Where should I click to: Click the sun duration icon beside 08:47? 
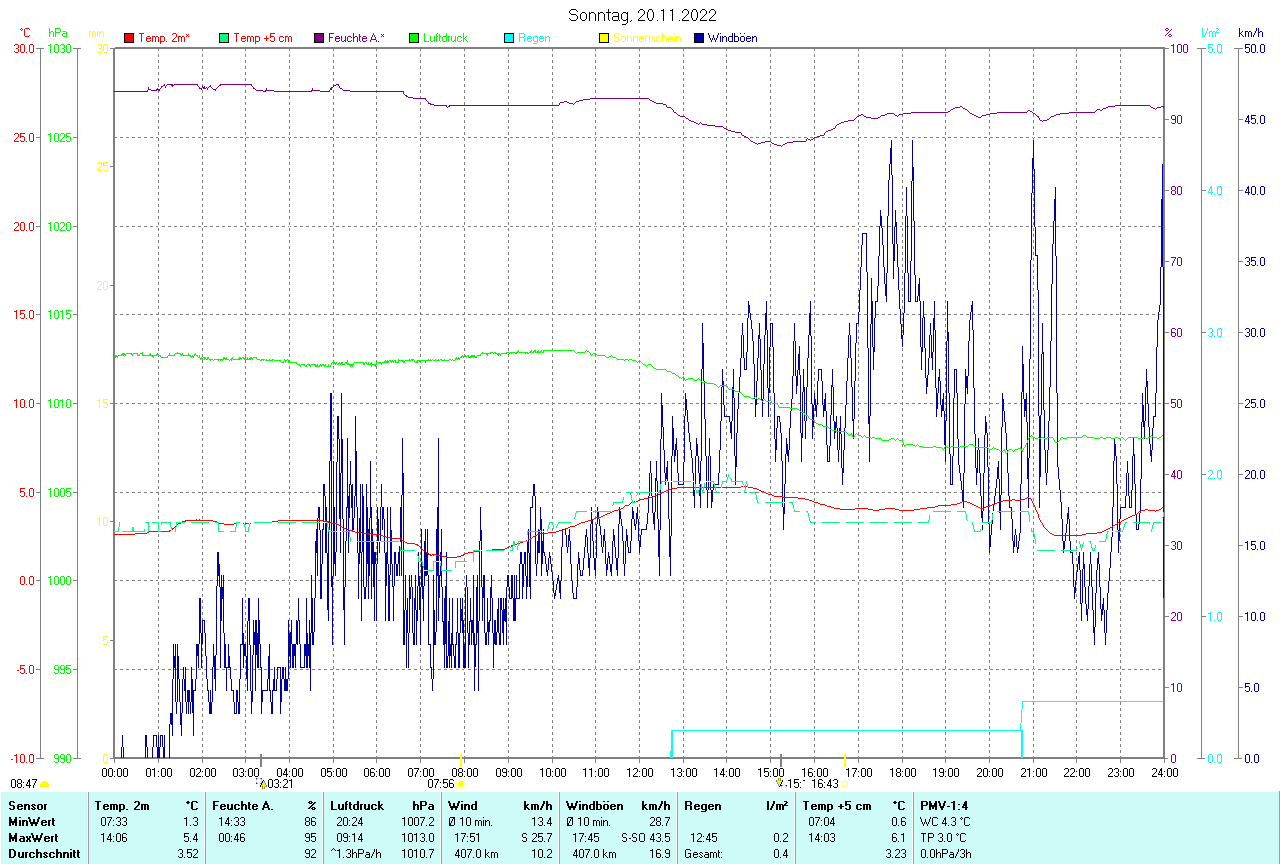point(44,784)
